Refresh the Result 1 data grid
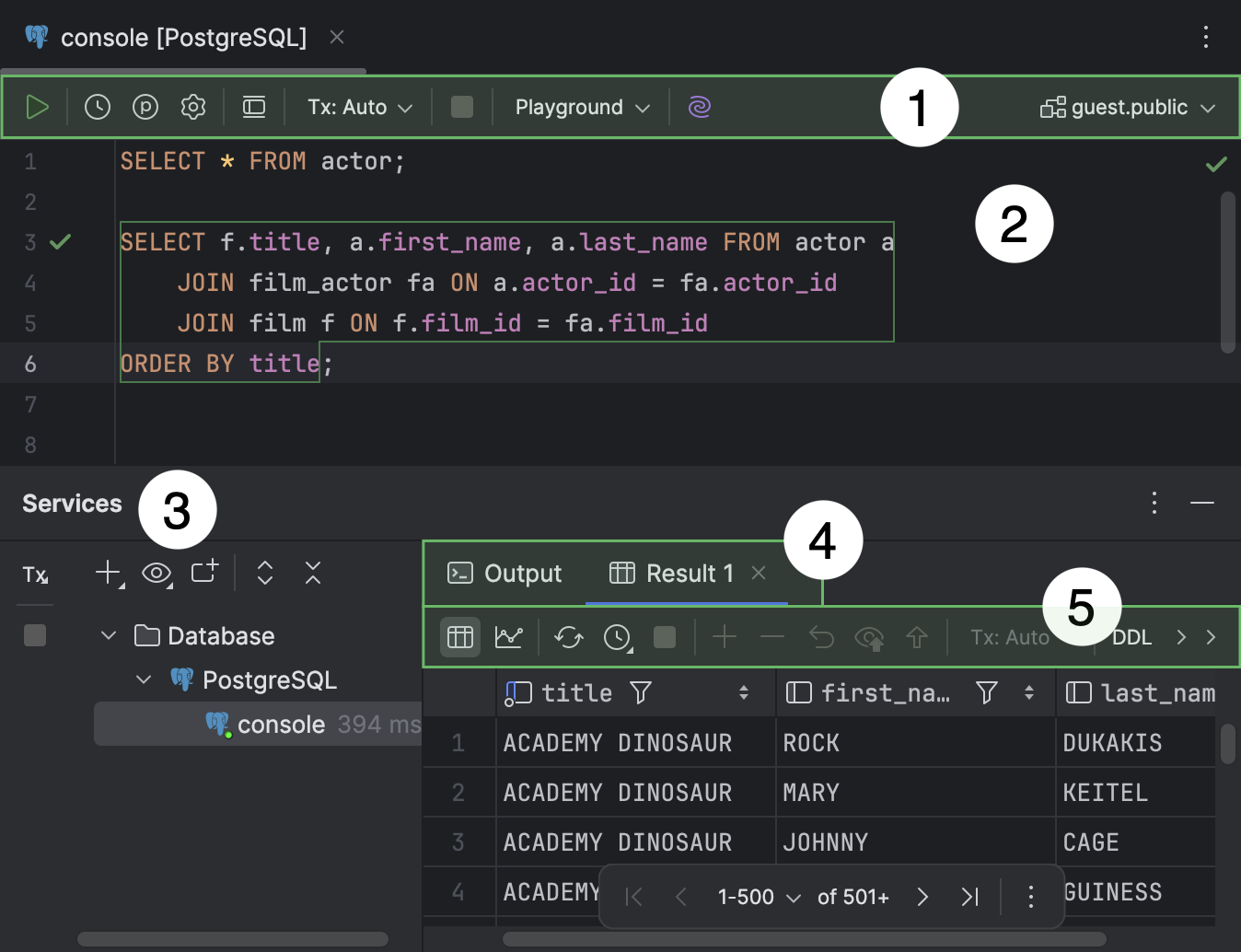Viewport: 1241px width, 952px height. pyautogui.click(x=568, y=636)
